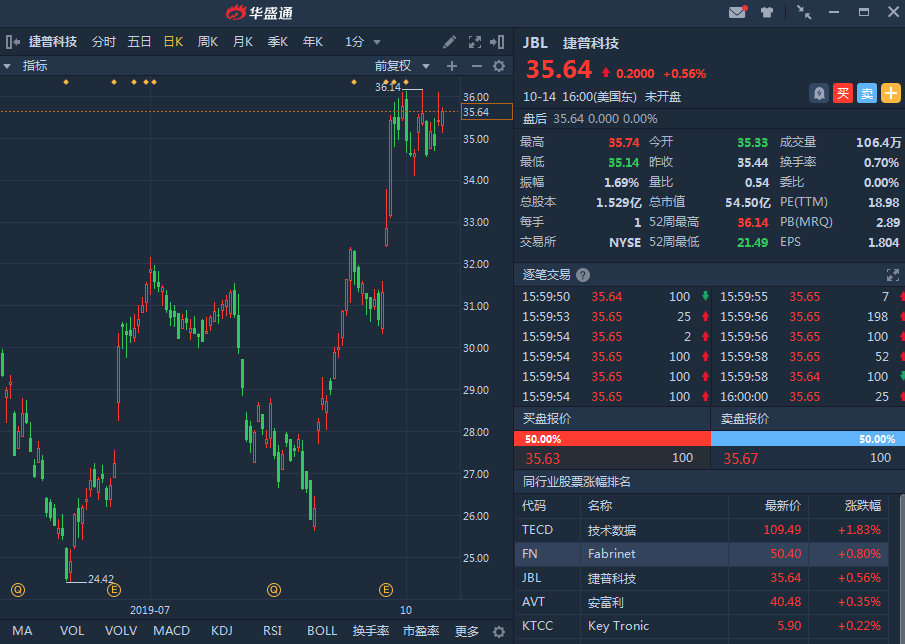
Task: Select KTCC Key Tronic row
Action: pos(701,626)
